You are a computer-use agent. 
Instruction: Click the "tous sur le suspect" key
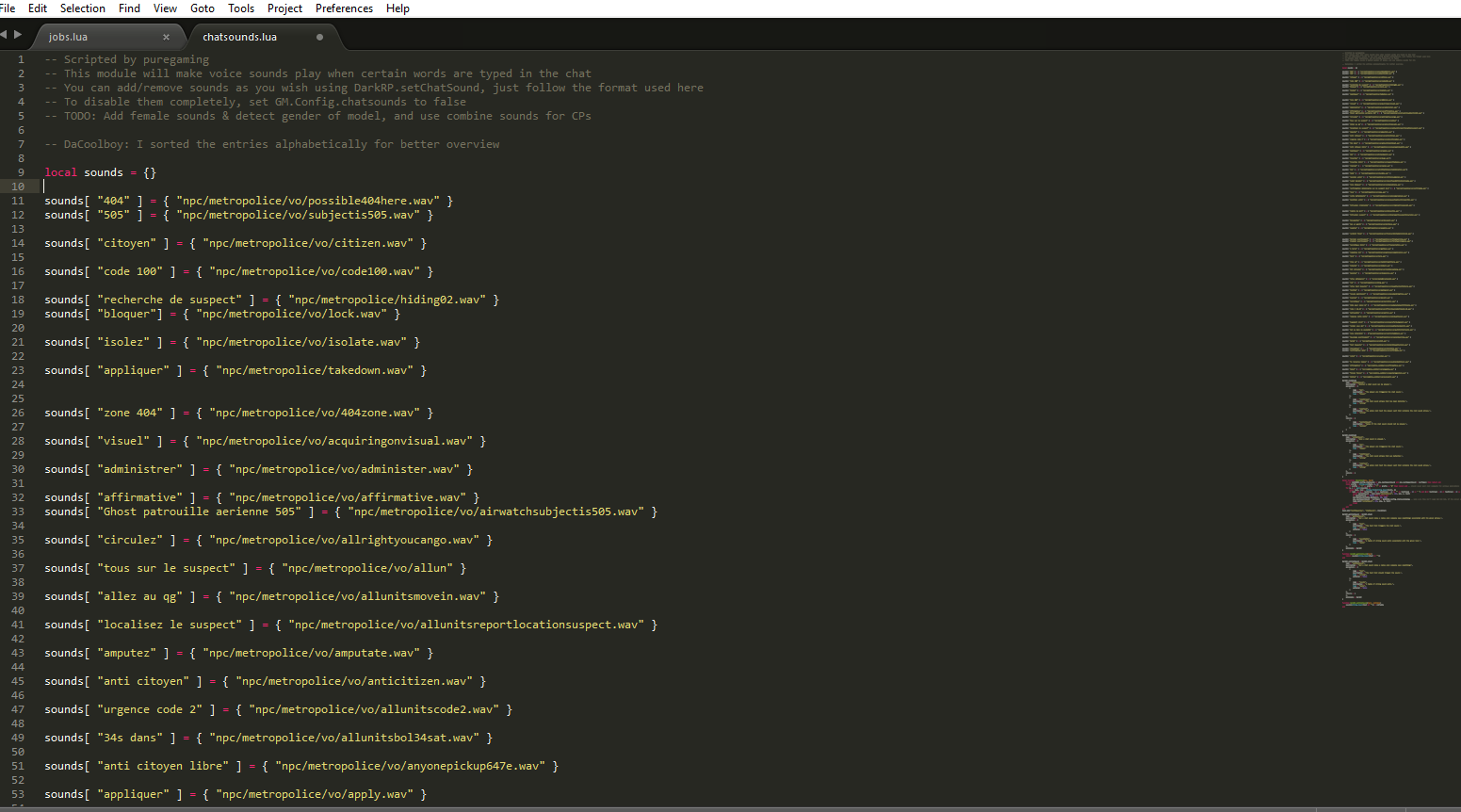pyautogui.click(x=167, y=568)
